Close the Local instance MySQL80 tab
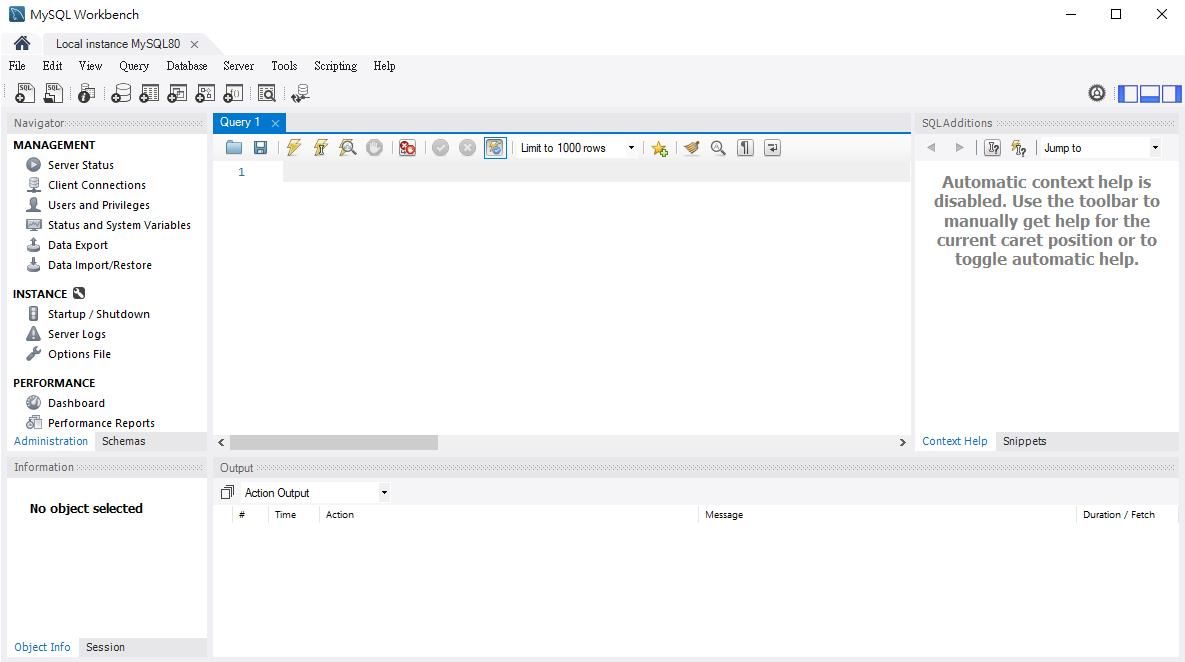 (x=194, y=44)
